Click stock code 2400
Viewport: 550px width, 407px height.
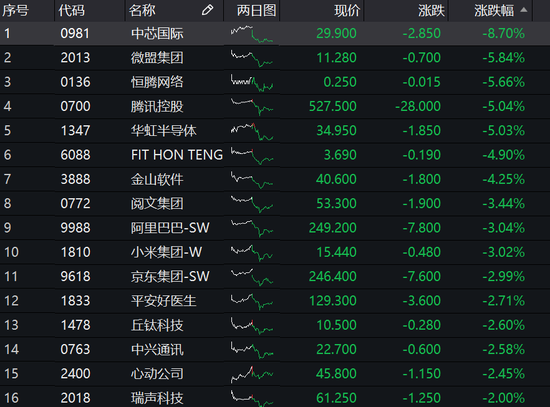[75, 374]
